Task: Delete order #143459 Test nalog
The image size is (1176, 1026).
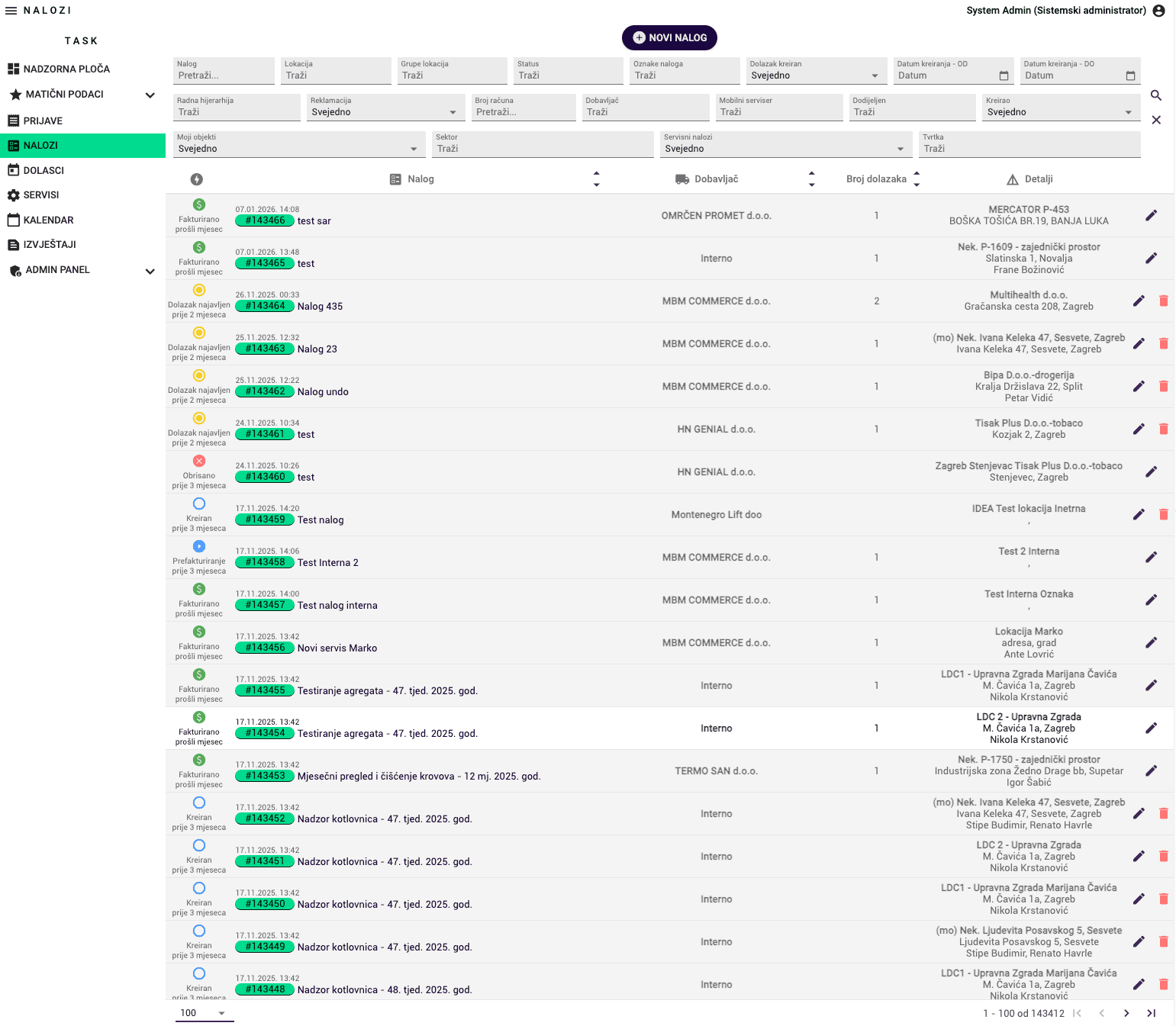Action: 1163,514
